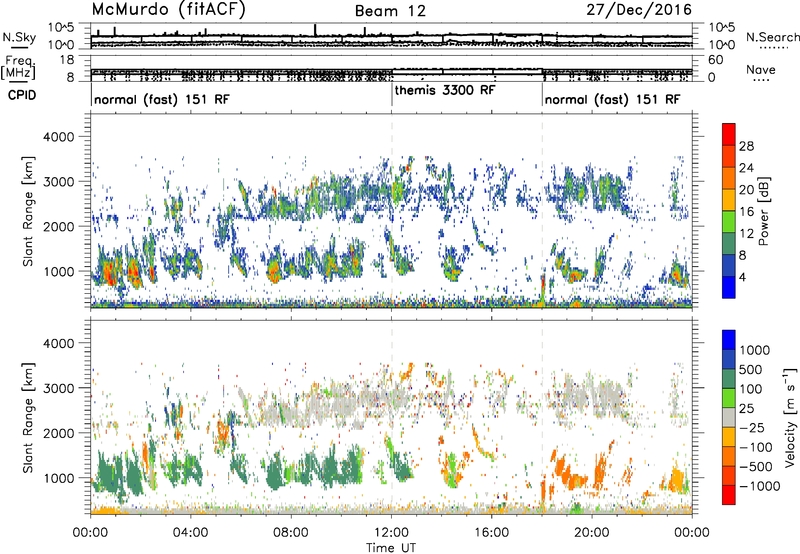
Task: Click the 'themis 3300 RF' label
Action: click(445, 90)
